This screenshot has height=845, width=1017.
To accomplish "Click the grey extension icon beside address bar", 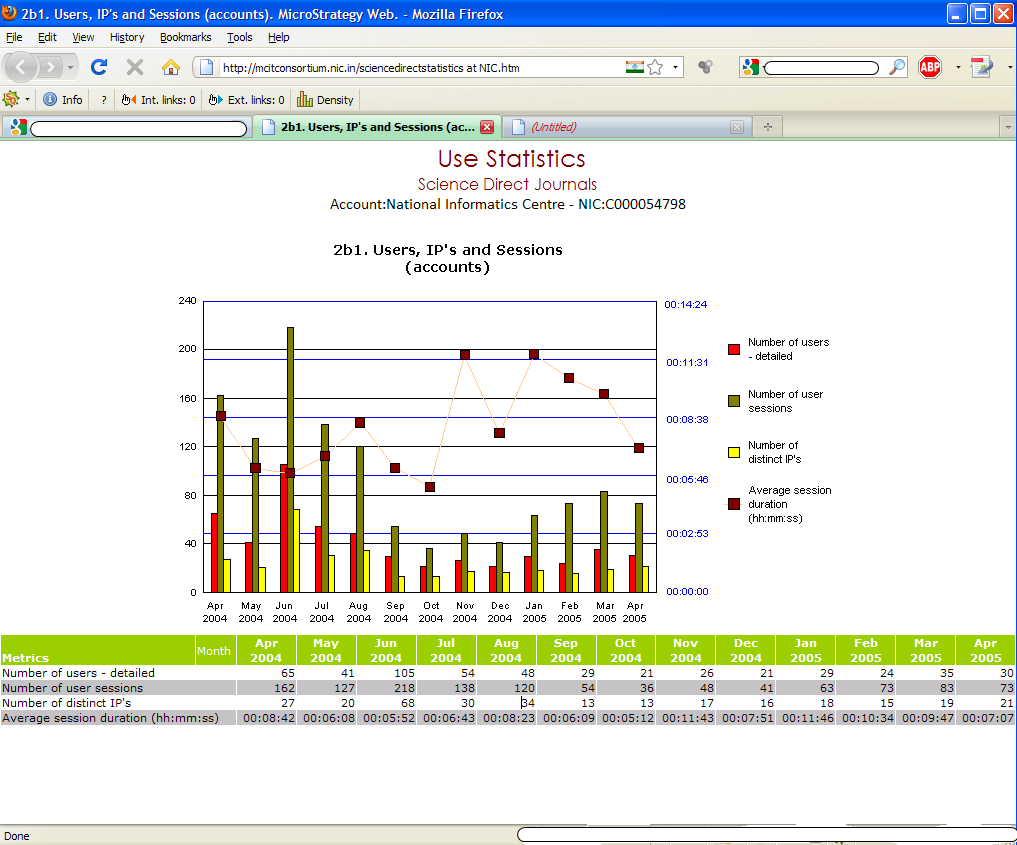I will [705, 67].
